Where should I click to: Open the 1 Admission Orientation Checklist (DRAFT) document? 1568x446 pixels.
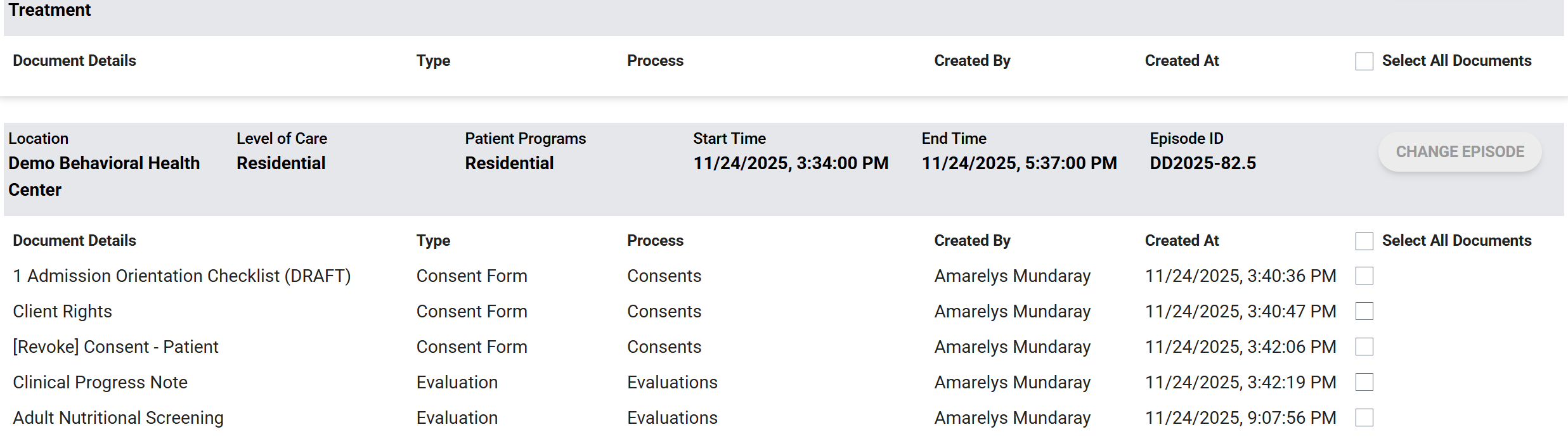click(x=181, y=276)
